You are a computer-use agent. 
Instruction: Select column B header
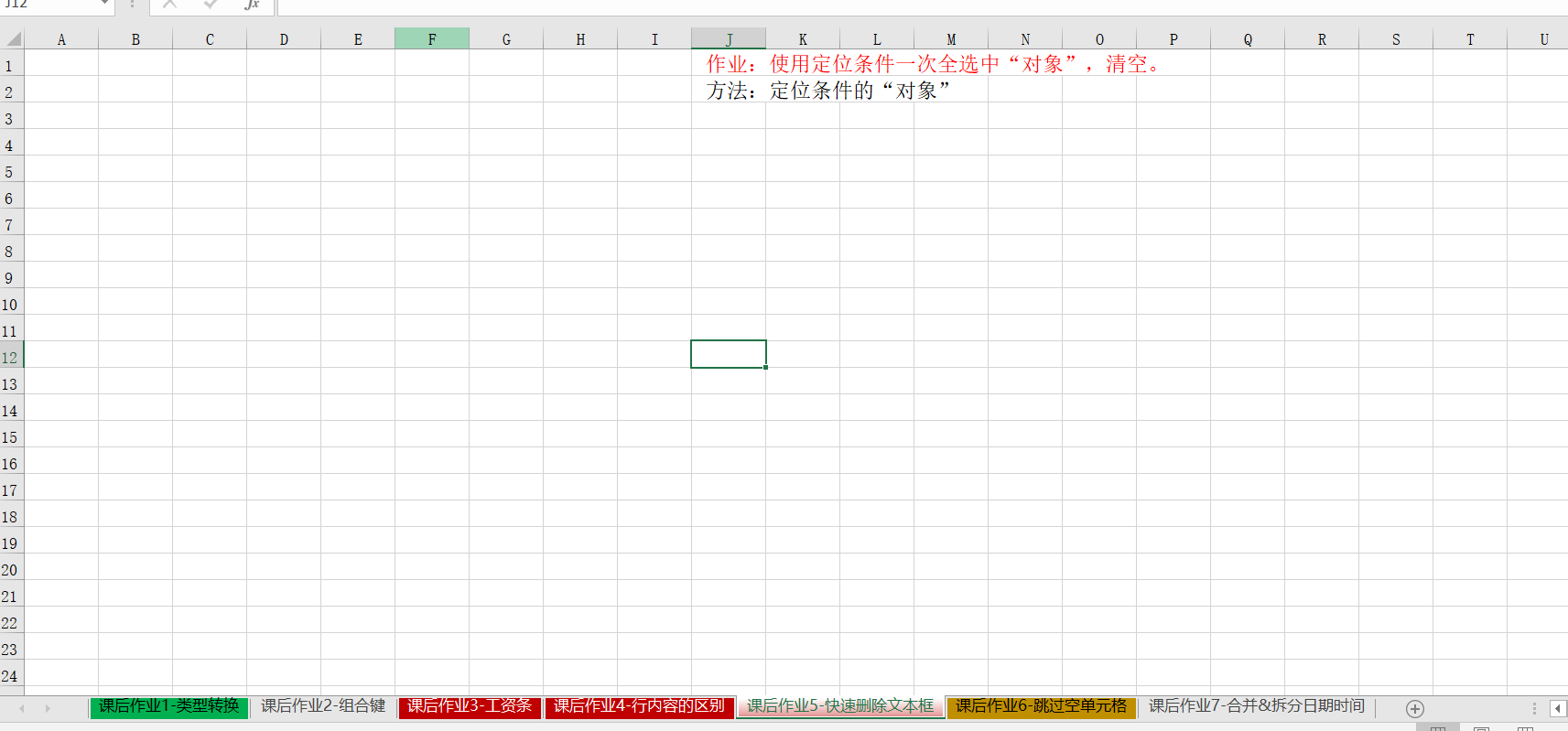click(x=135, y=39)
